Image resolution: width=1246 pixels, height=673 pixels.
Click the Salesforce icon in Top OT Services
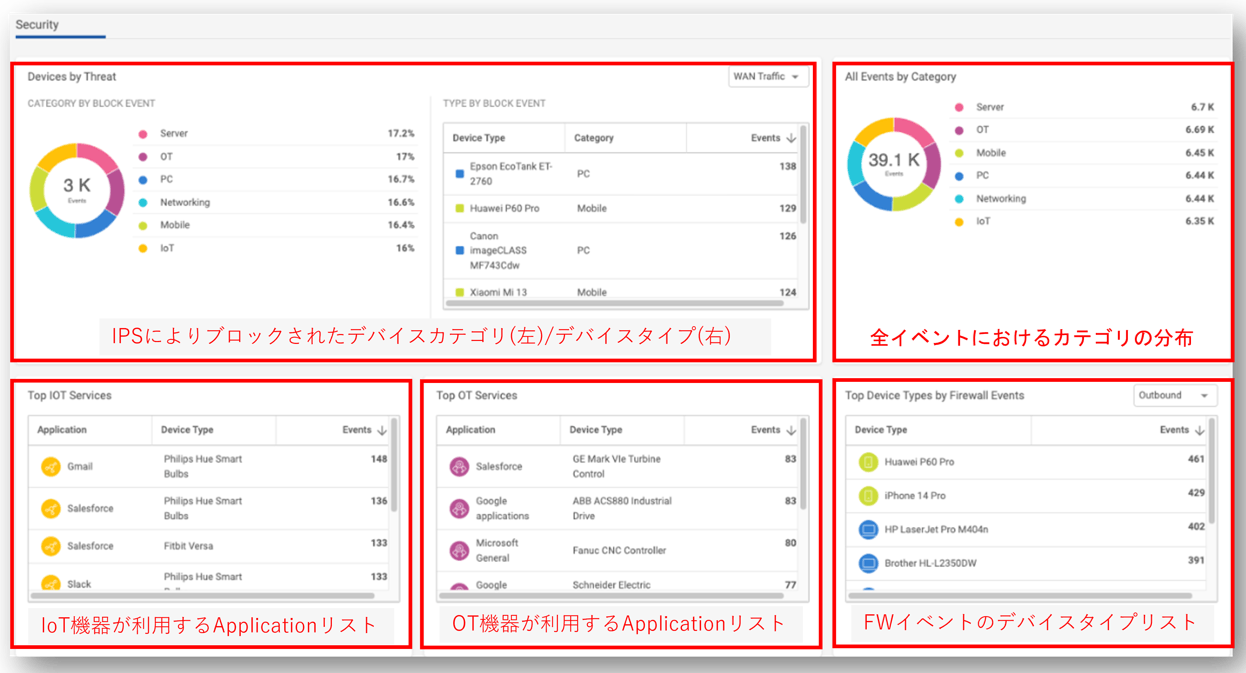459,467
